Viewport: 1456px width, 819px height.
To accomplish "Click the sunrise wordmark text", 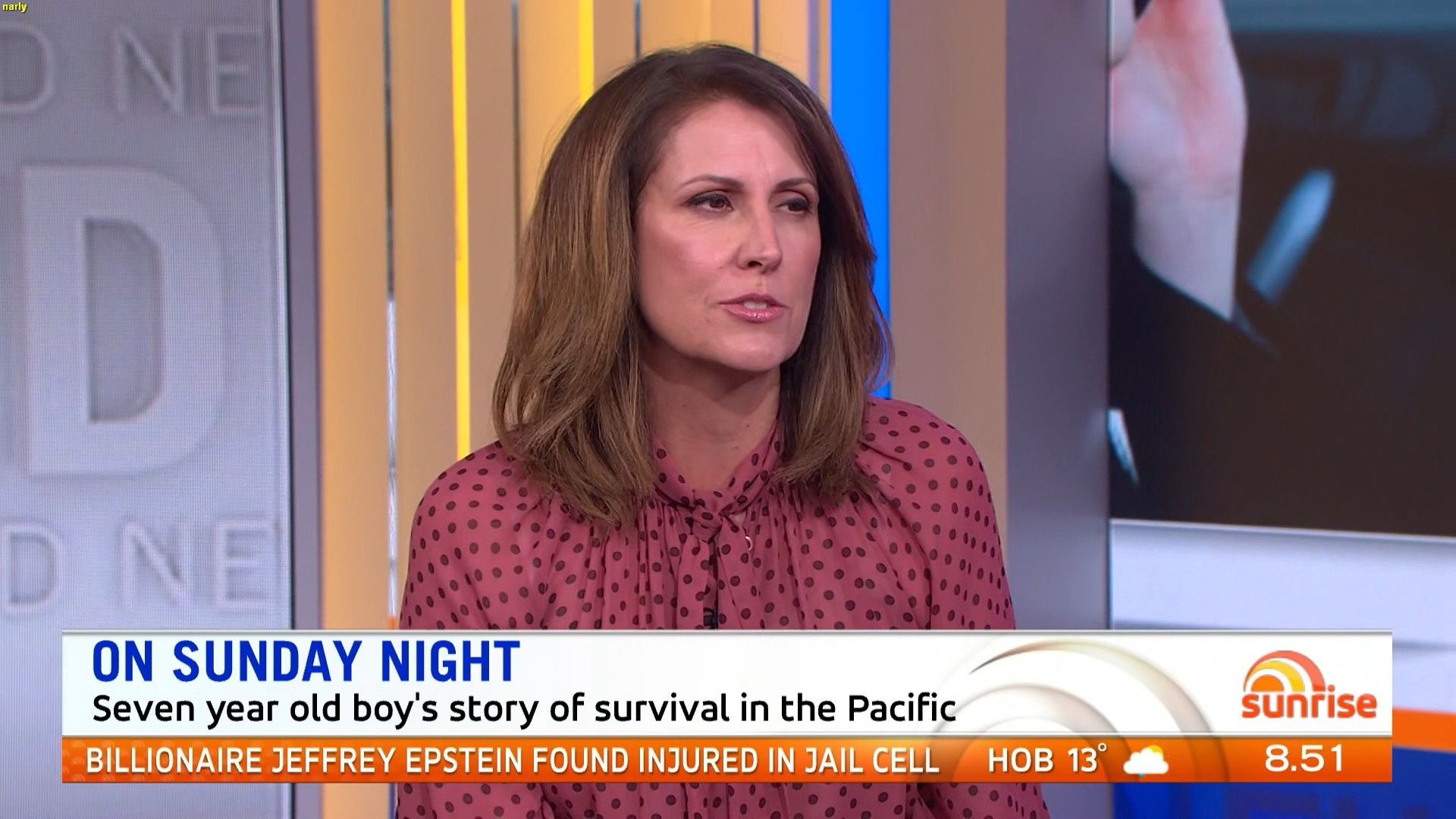I will [x=1309, y=703].
